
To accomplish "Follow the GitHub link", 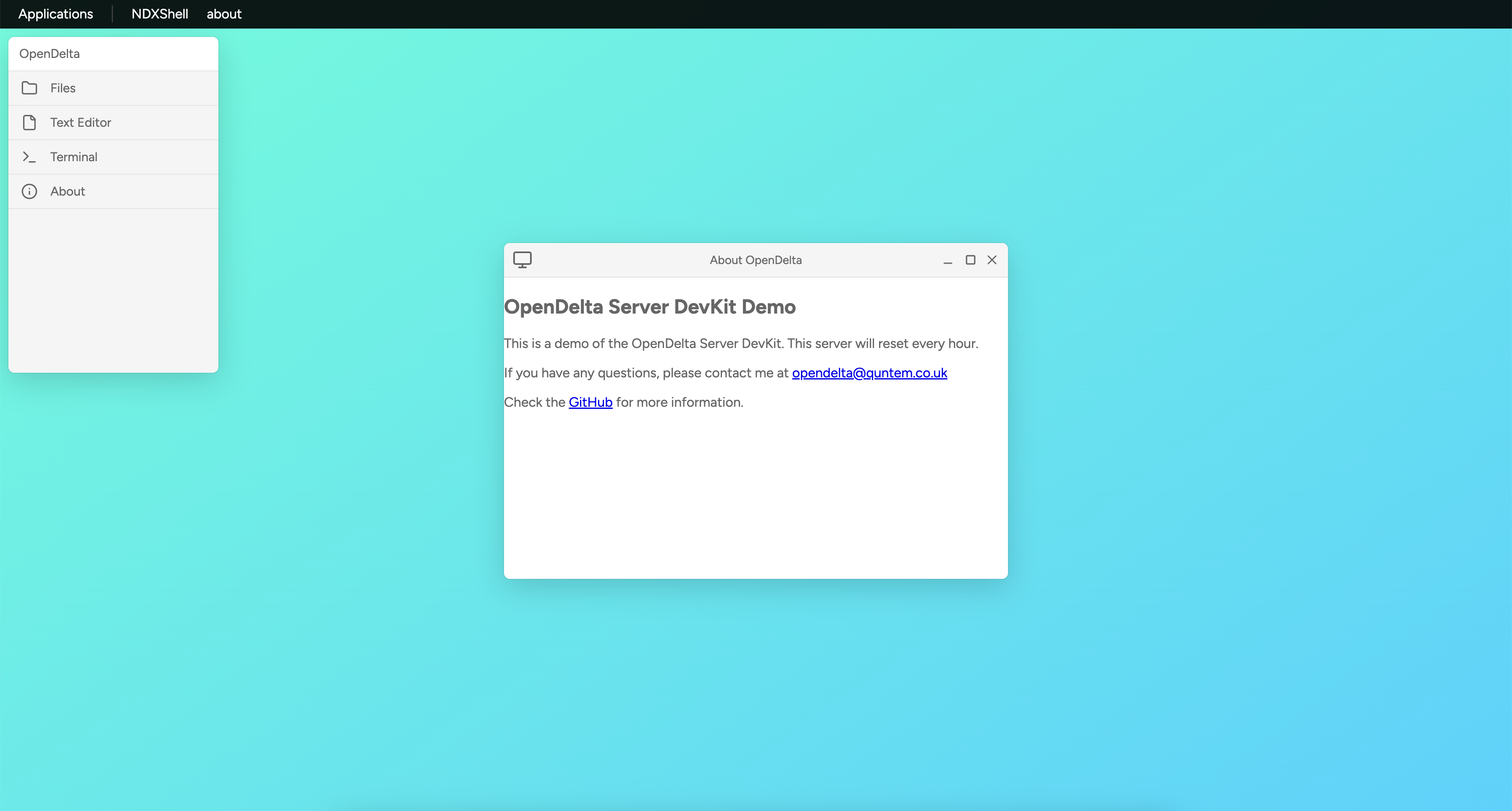I will 591,402.
